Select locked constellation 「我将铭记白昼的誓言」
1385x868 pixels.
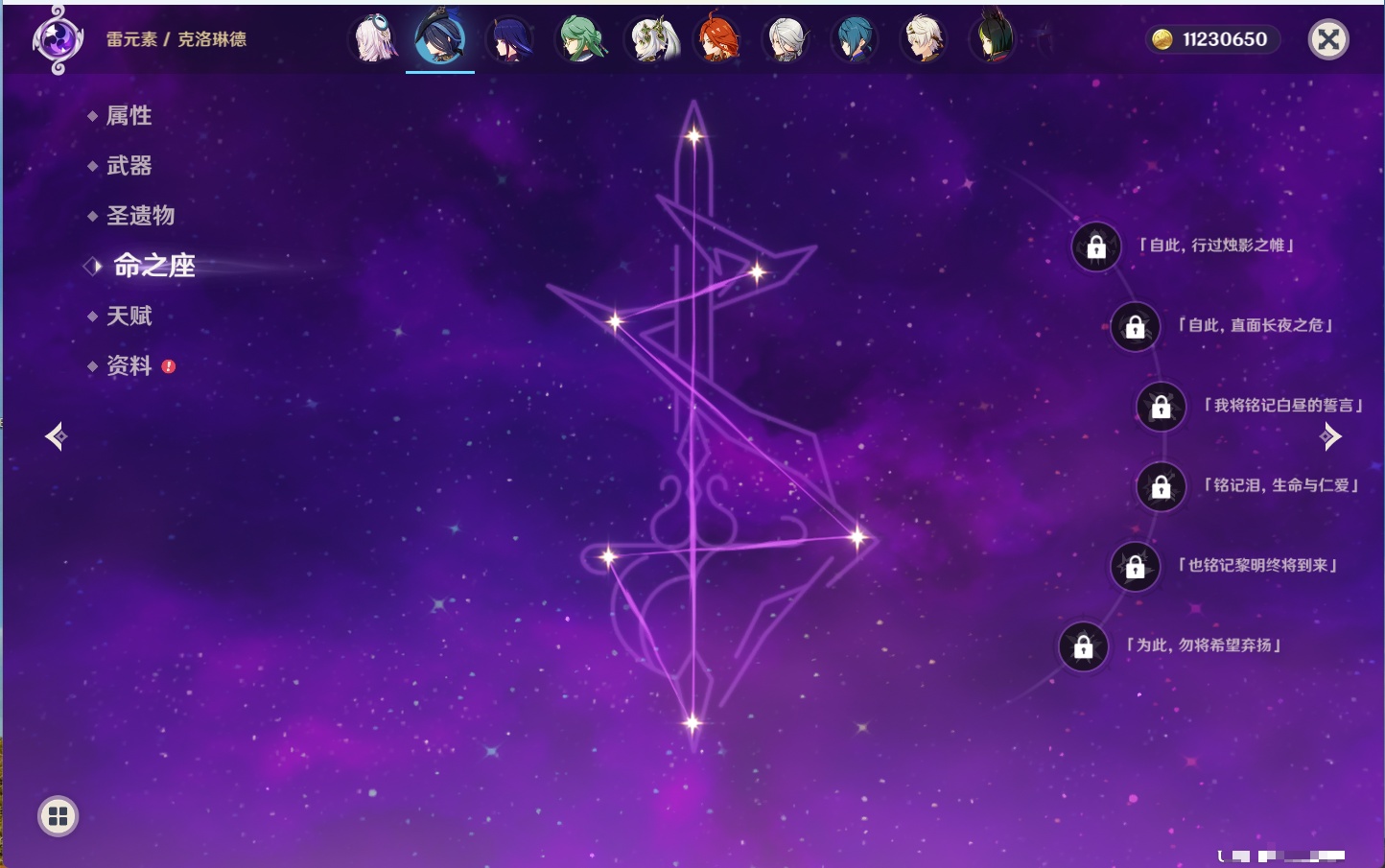point(1161,407)
